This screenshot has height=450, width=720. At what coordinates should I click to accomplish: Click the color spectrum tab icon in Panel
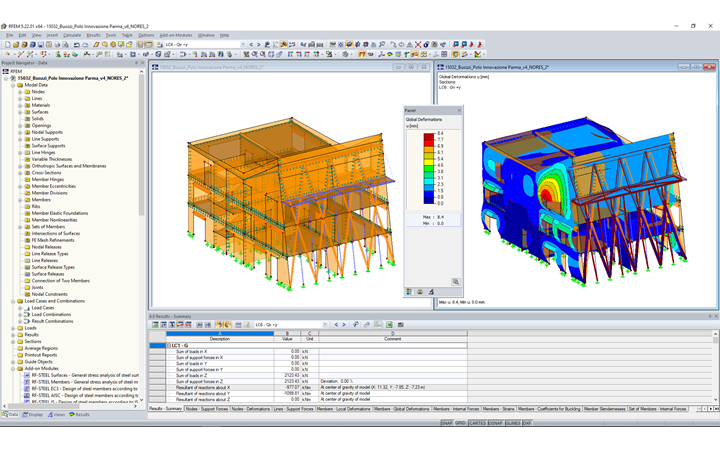tap(409, 292)
